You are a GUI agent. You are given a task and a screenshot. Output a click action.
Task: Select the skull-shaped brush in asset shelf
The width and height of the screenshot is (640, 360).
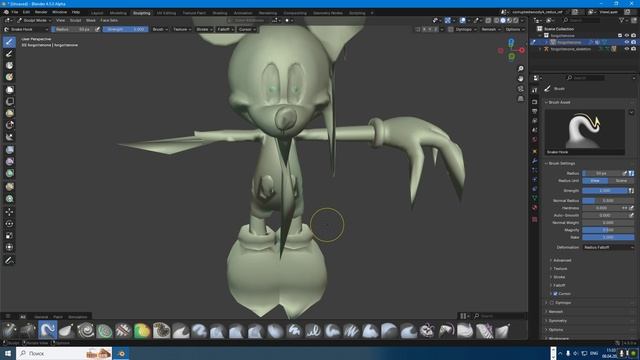click(x=427, y=330)
